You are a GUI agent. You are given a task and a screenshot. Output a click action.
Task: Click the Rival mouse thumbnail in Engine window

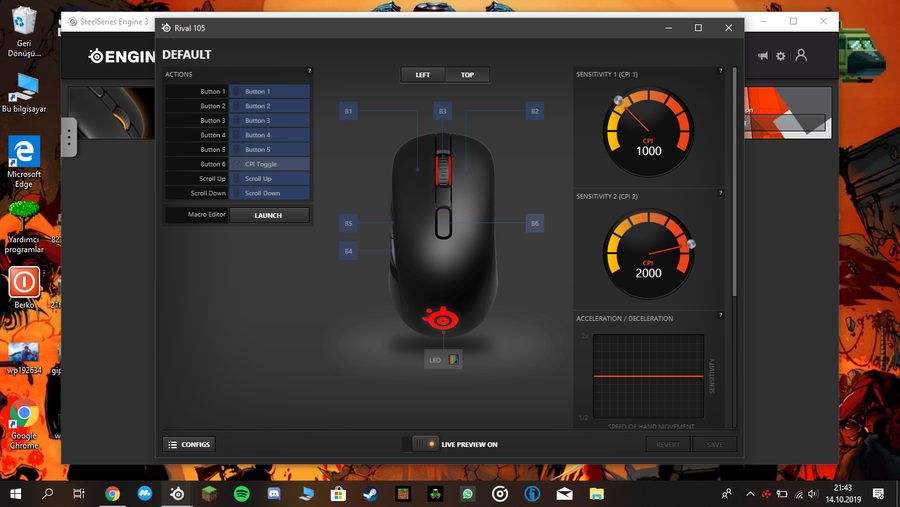112,113
